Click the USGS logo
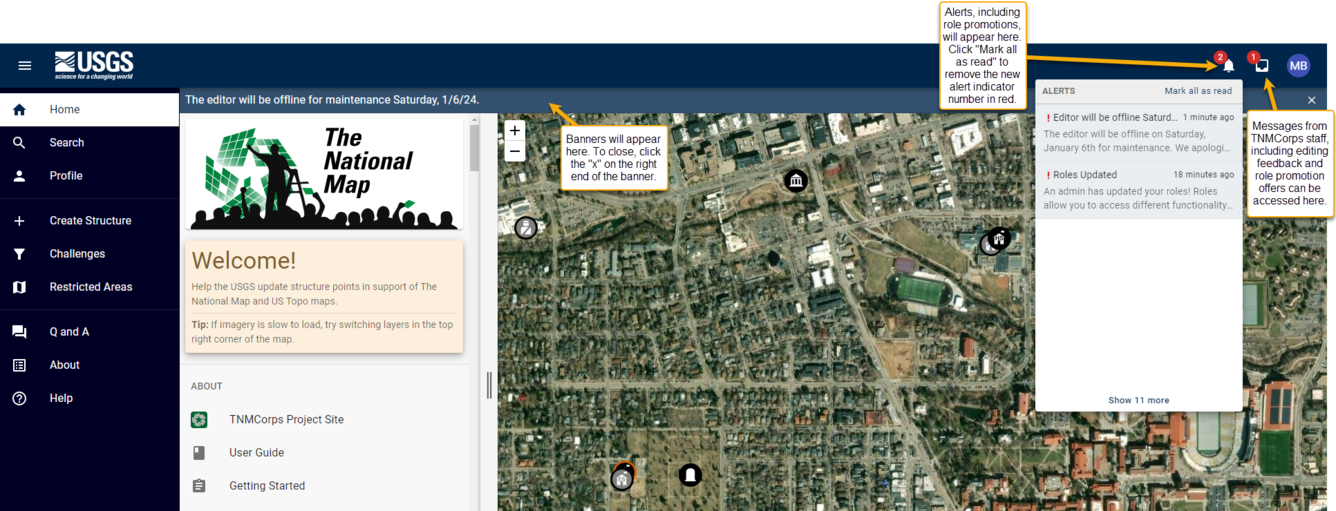1336x511 pixels. click(94, 65)
